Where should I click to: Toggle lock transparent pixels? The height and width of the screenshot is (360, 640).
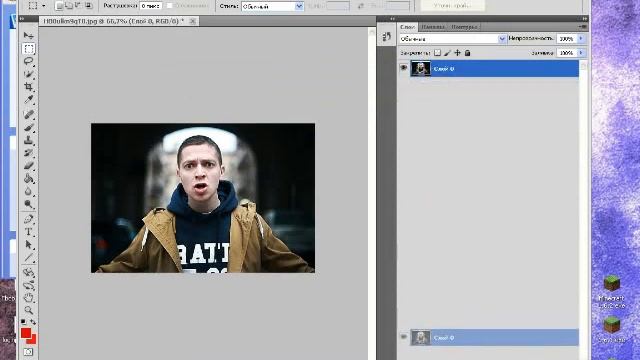pos(437,53)
